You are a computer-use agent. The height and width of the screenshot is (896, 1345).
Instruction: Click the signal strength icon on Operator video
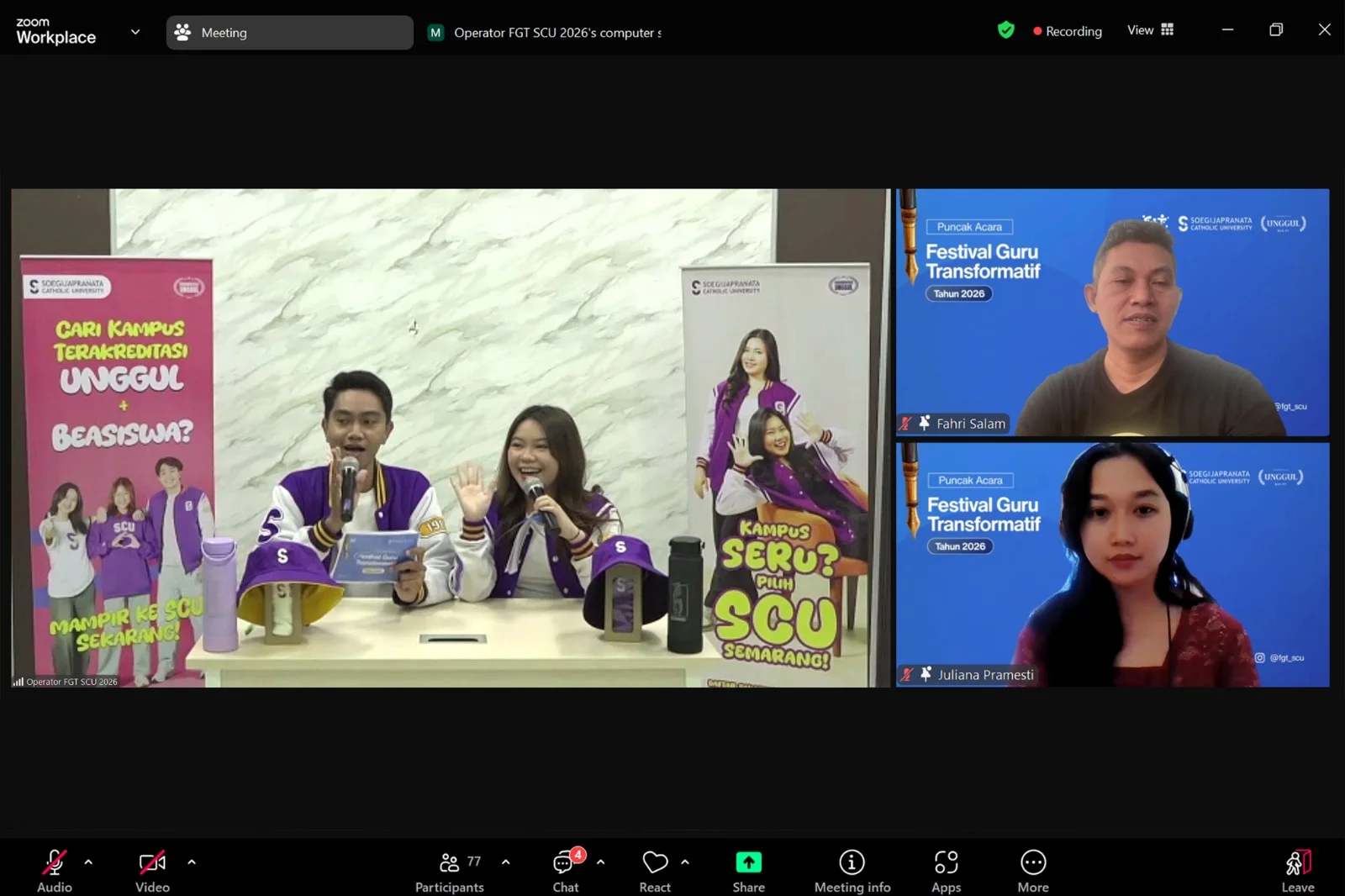[18, 682]
